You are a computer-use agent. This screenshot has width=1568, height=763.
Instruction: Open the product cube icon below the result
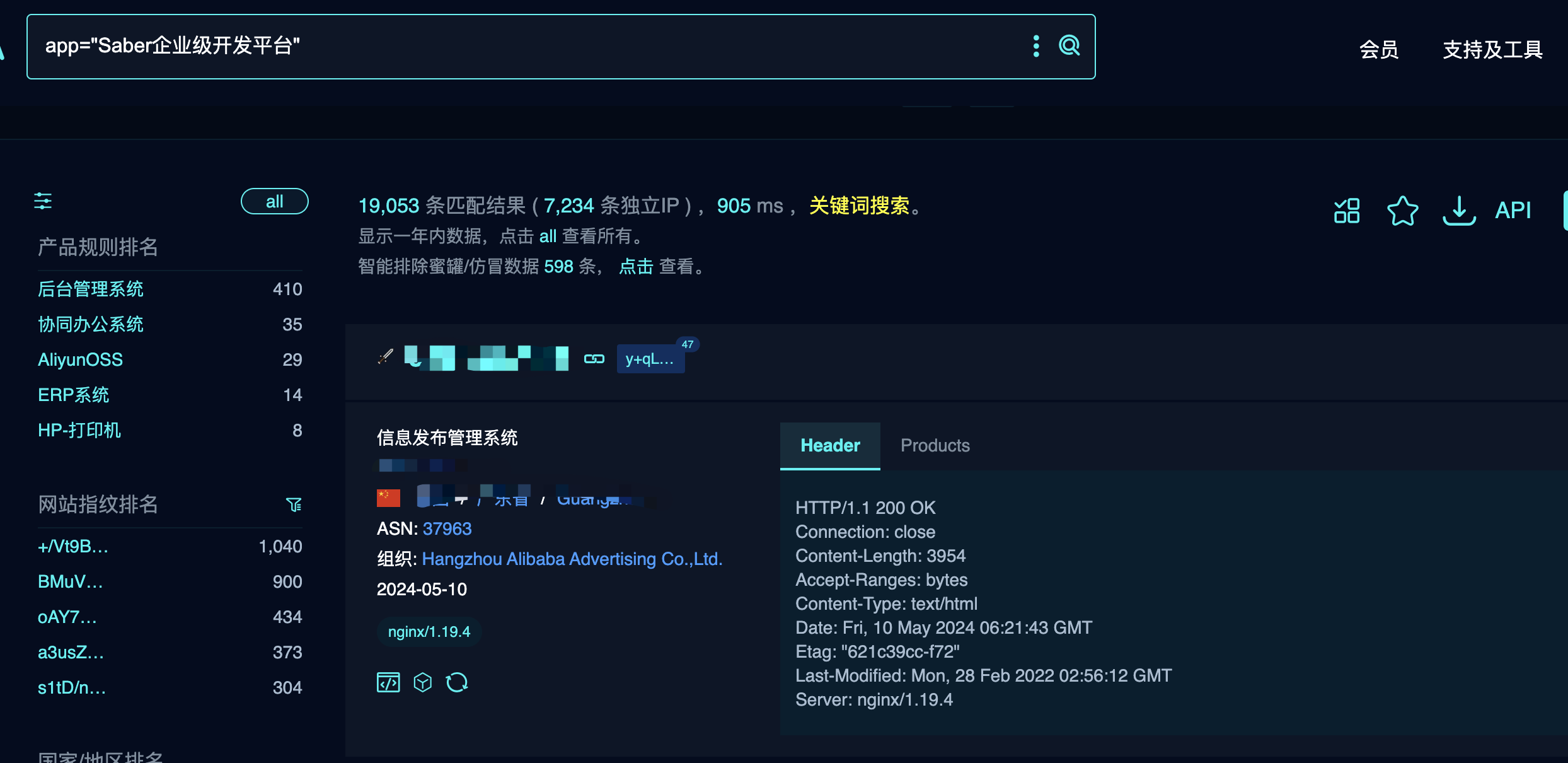[423, 682]
